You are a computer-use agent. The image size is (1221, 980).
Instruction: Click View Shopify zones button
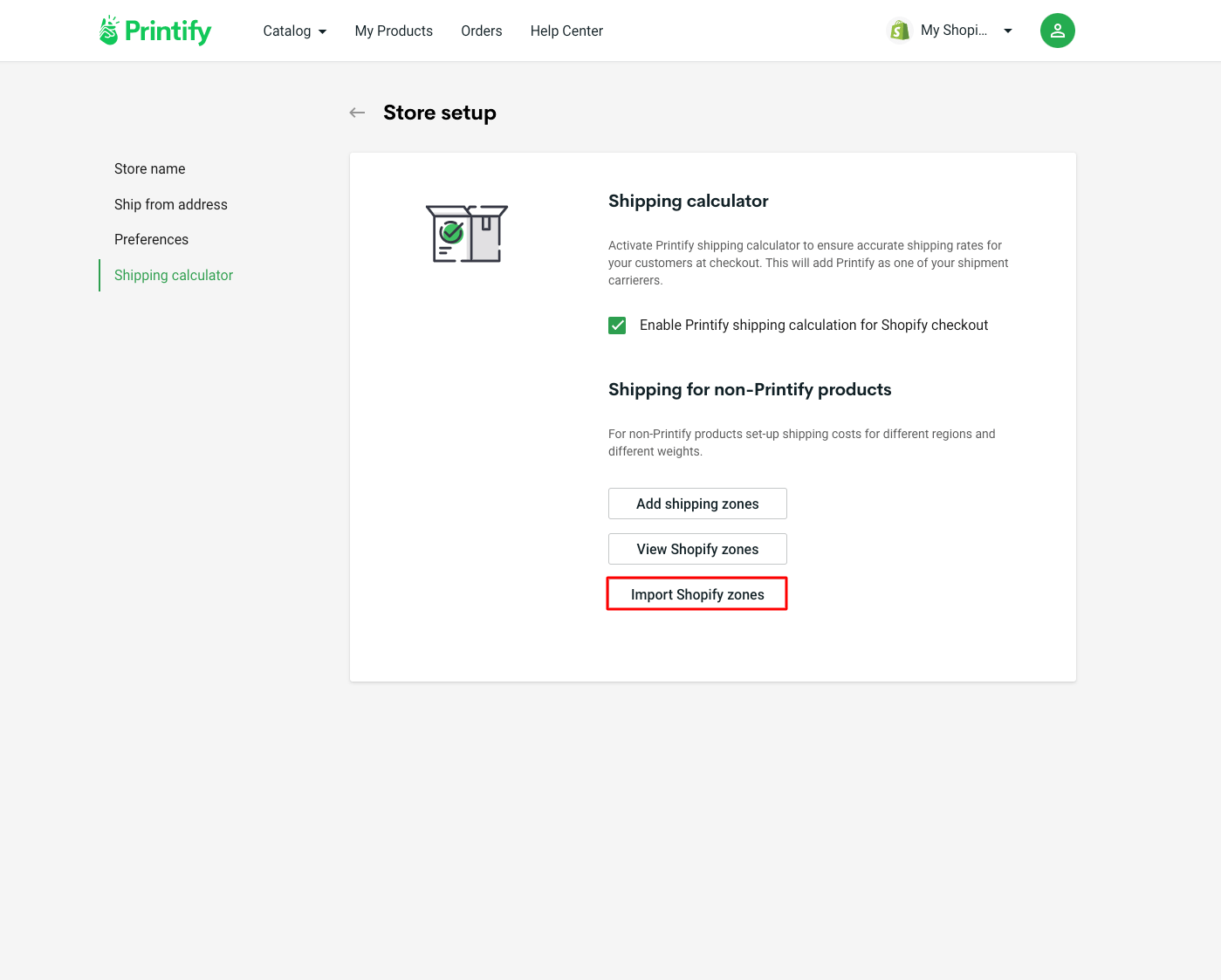[697, 549]
